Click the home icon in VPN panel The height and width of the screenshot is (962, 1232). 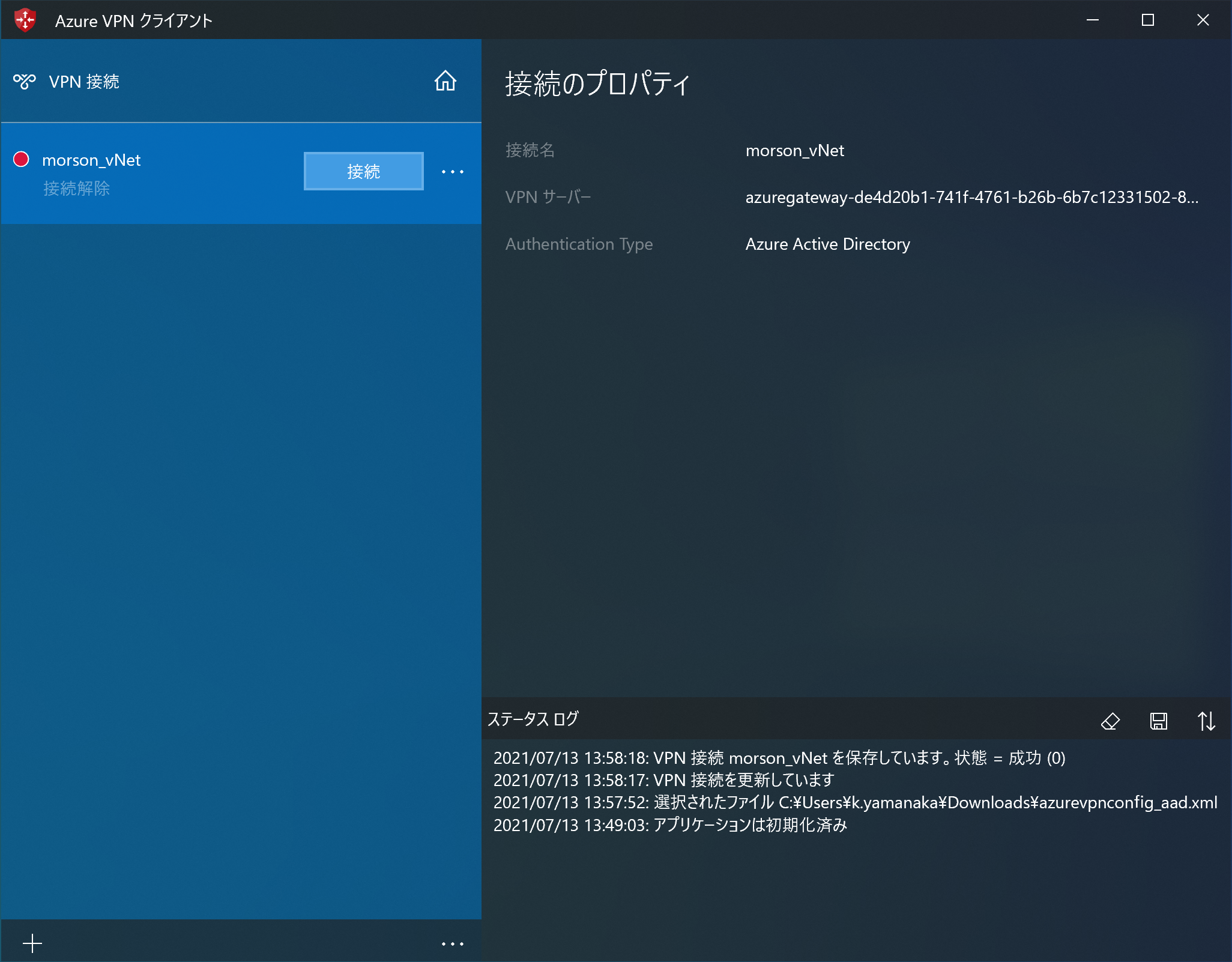click(445, 81)
